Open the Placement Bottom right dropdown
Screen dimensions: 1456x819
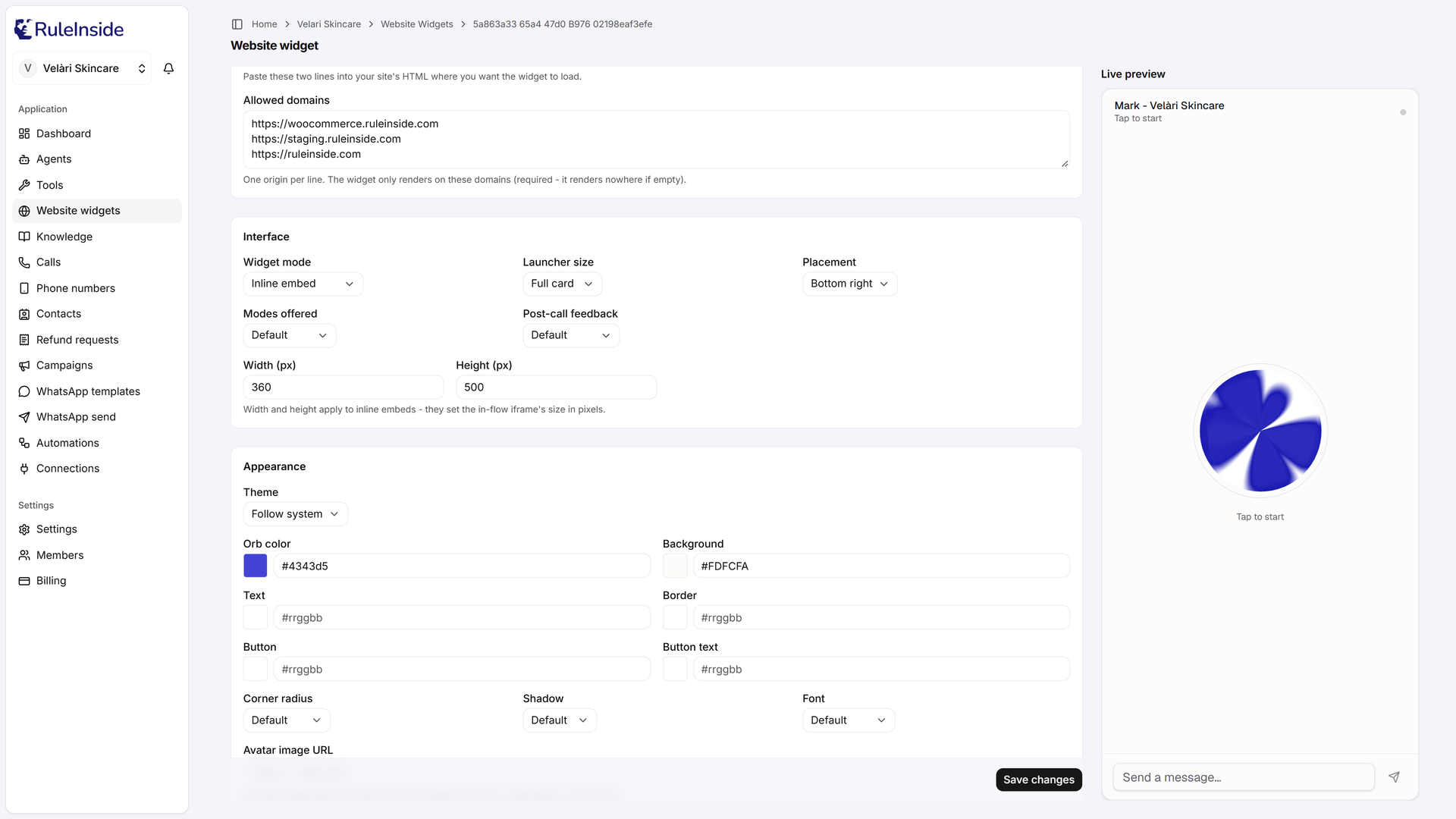(849, 284)
